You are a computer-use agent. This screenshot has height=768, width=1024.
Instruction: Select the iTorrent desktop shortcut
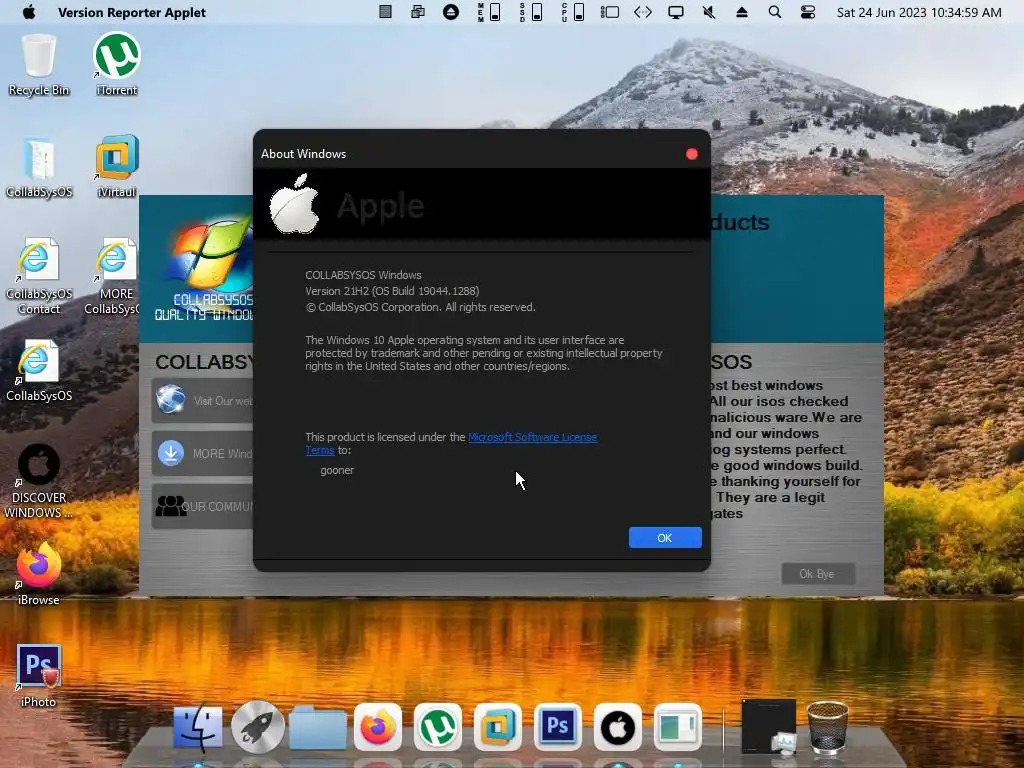(117, 65)
